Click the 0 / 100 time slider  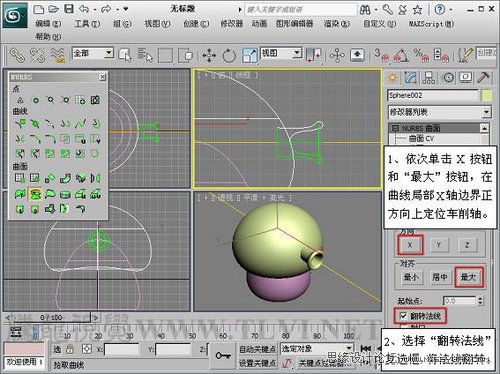[51, 318]
